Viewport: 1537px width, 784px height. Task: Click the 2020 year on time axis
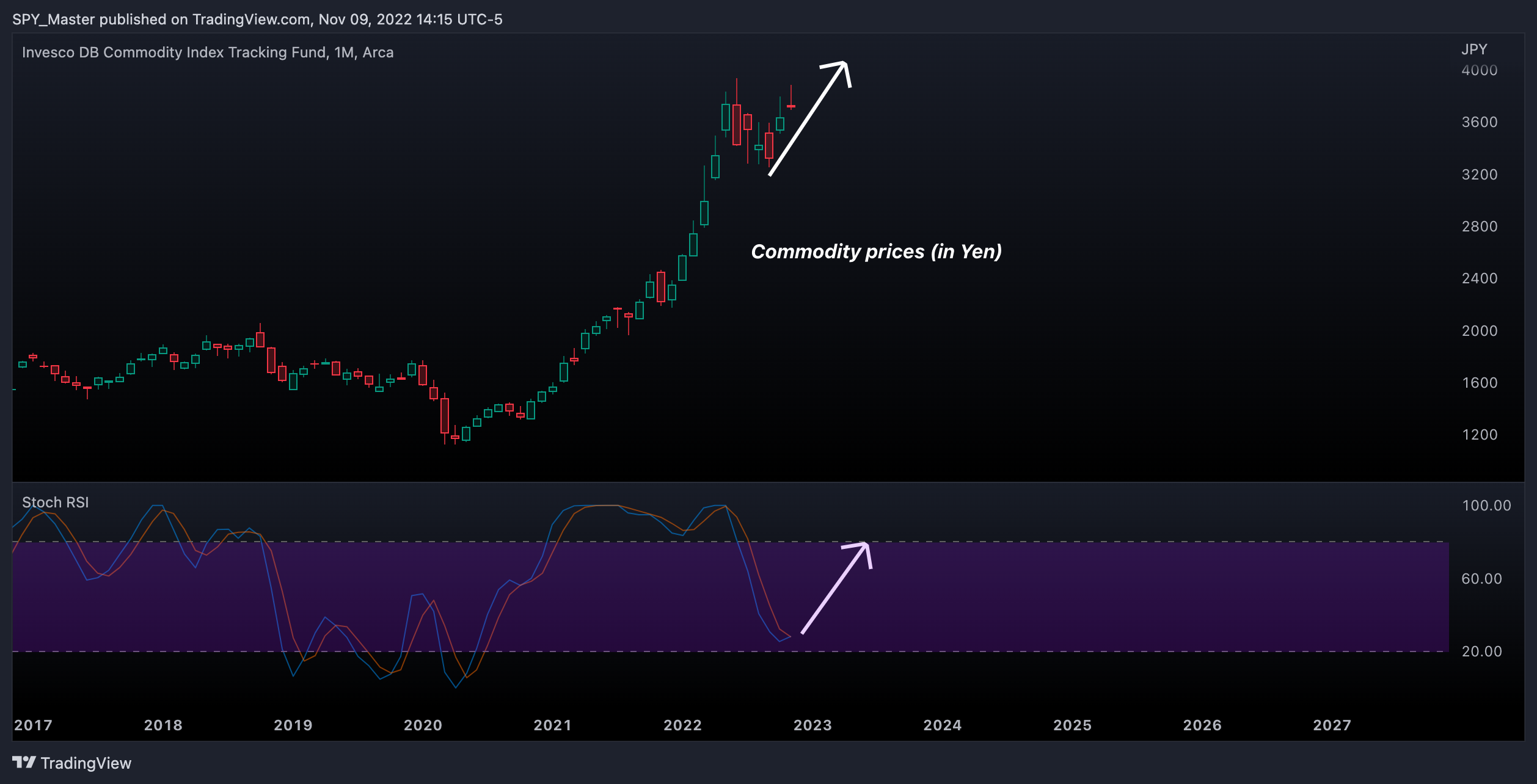click(423, 725)
